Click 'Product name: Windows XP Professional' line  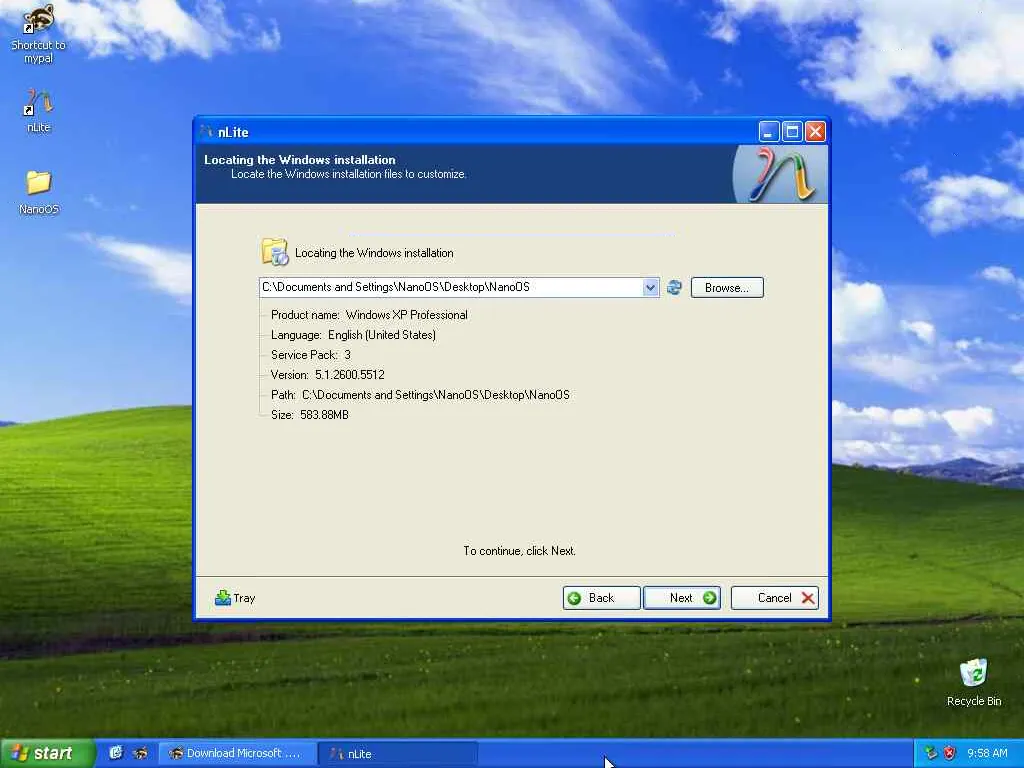point(369,315)
